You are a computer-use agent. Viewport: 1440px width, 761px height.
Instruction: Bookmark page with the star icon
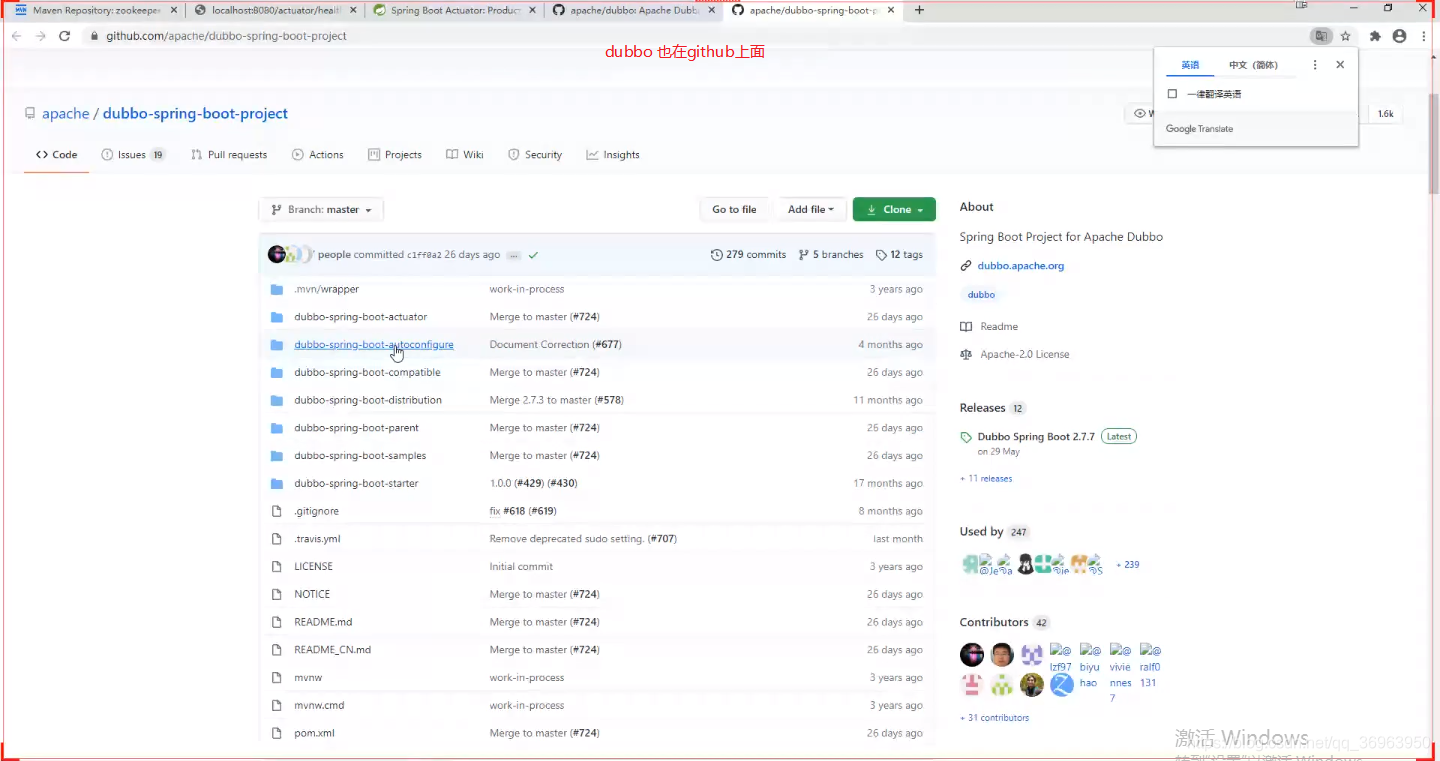[1346, 36]
